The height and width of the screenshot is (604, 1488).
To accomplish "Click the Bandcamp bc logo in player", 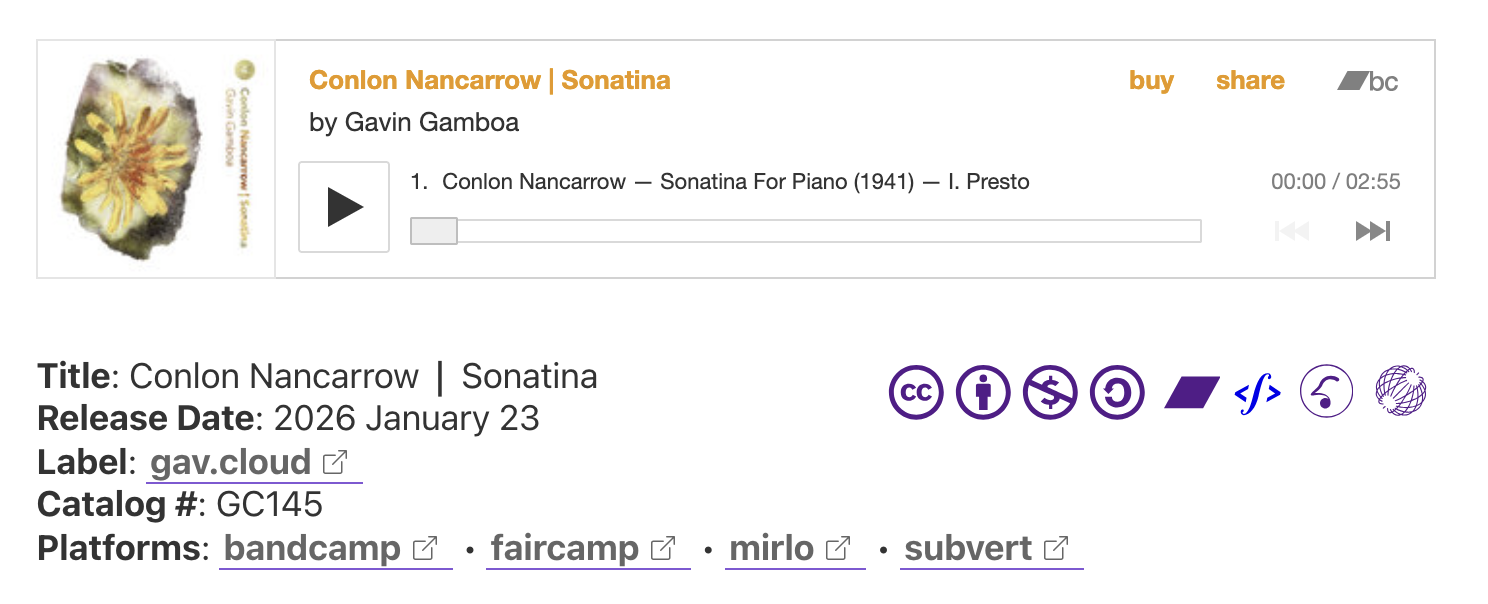I will (1368, 81).
